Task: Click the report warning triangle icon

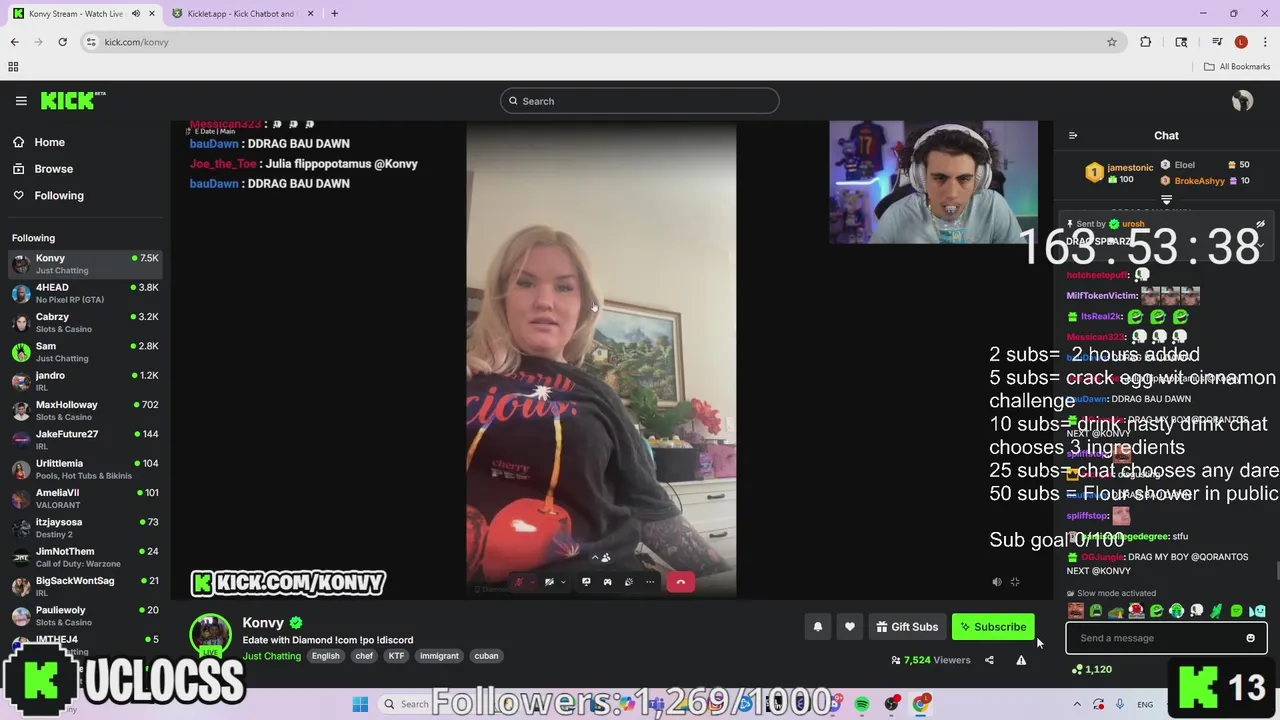Action: tap(1021, 660)
